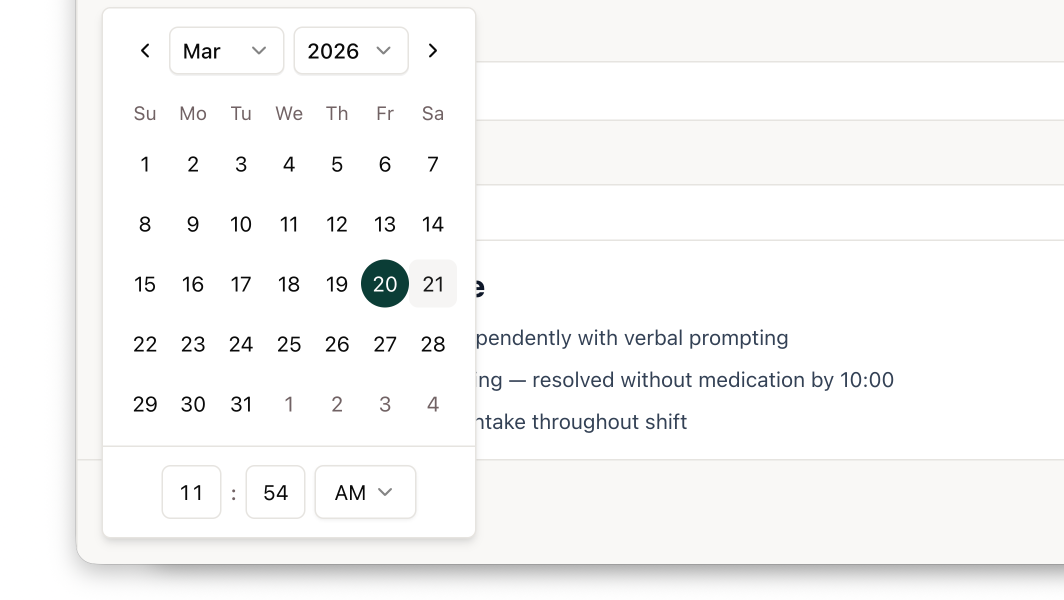Select March 7 Saturday cell
1064x600 pixels.
click(433, 164)
